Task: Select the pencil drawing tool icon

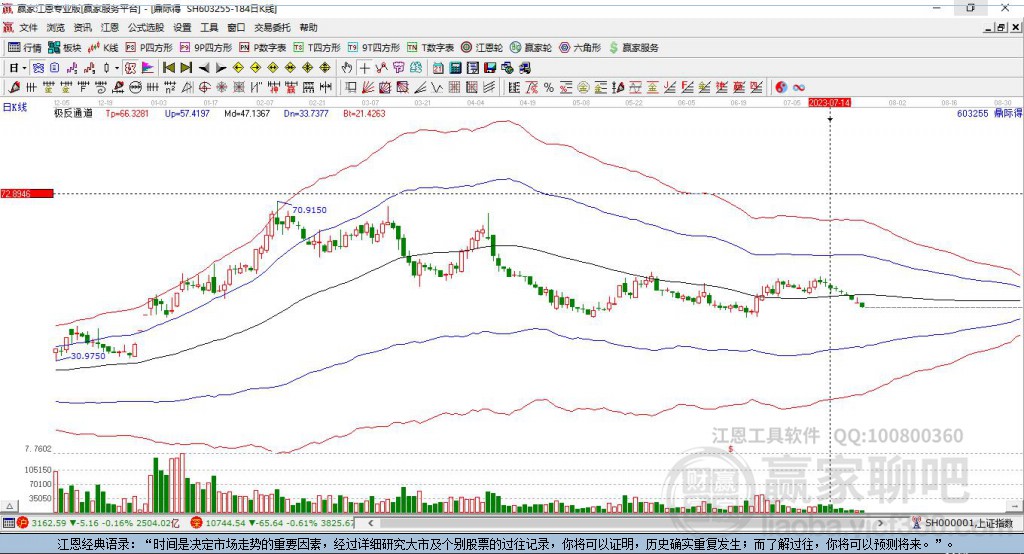Action: (14, 88)
